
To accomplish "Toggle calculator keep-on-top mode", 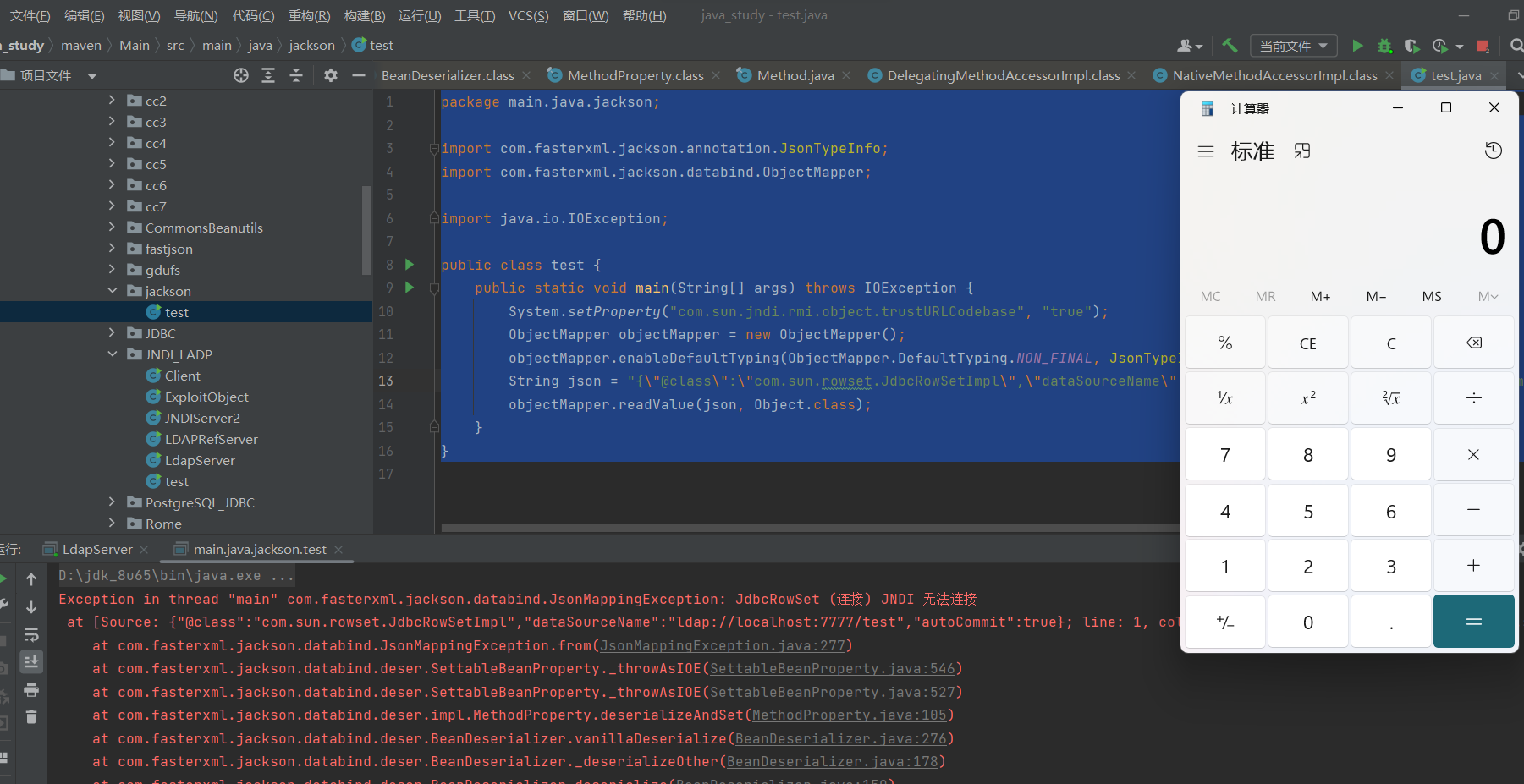I will tap(1302, 151).
